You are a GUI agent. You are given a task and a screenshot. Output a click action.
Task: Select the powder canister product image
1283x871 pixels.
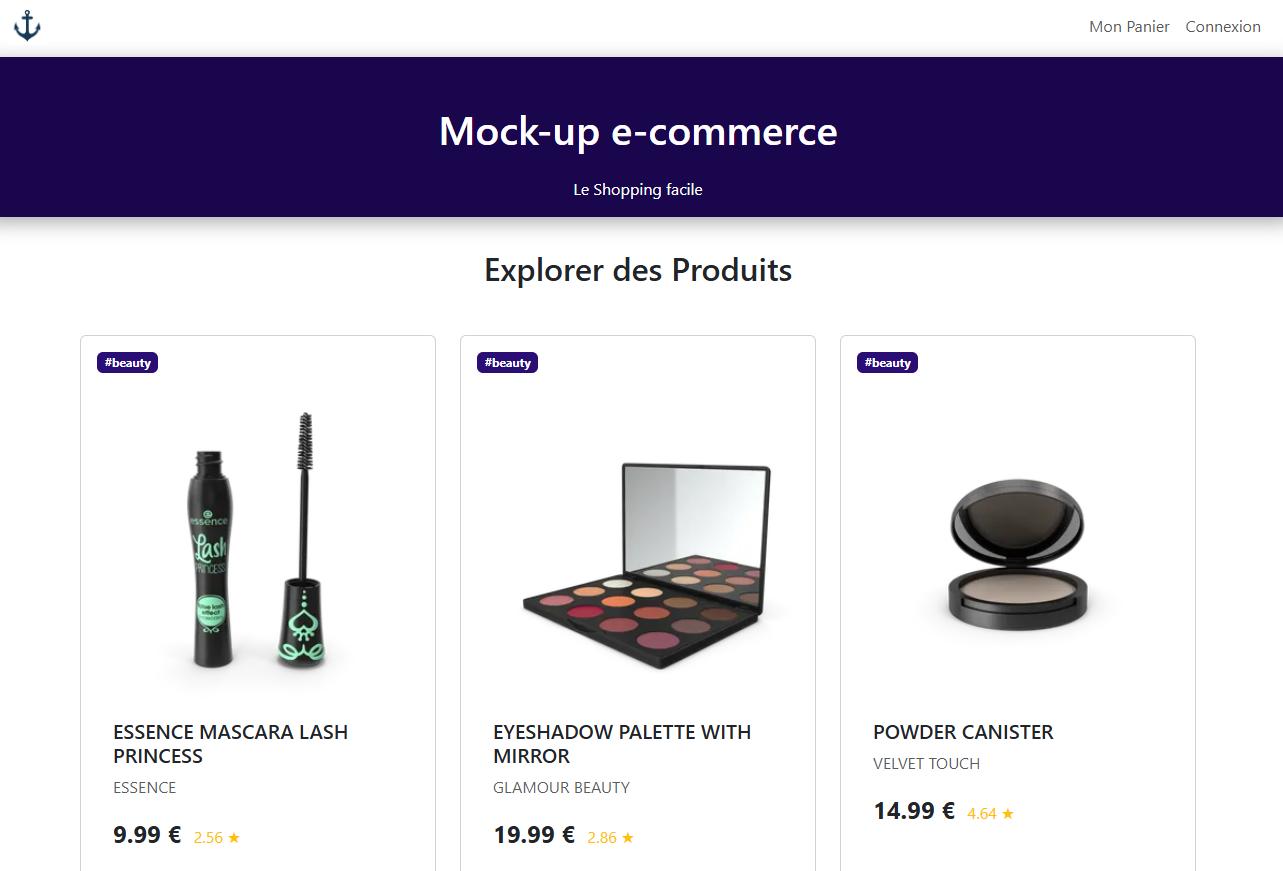tap(1017, 553)
